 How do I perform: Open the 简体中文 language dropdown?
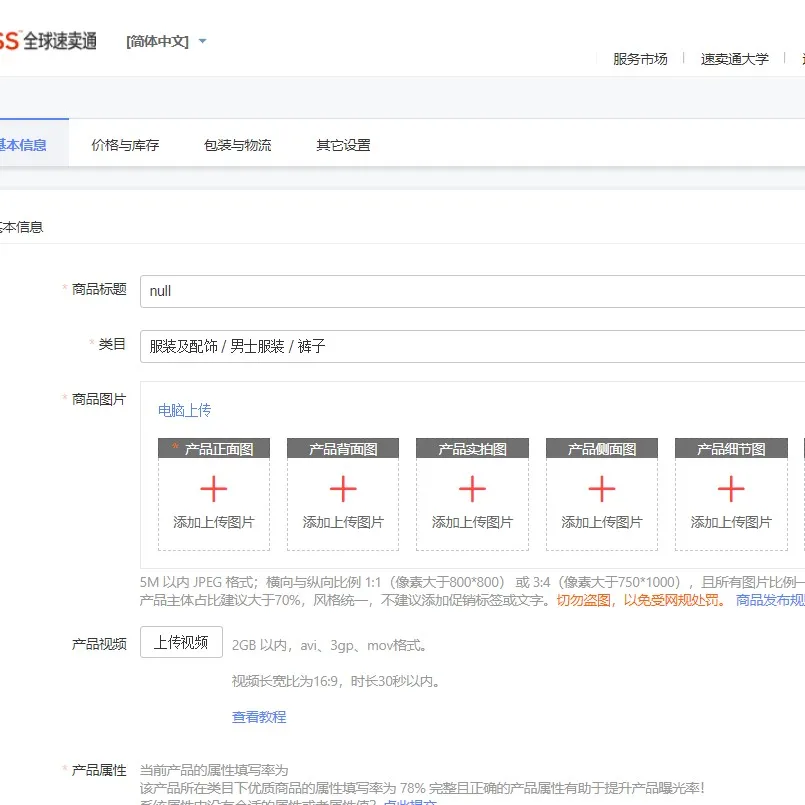tap(166, 42)
